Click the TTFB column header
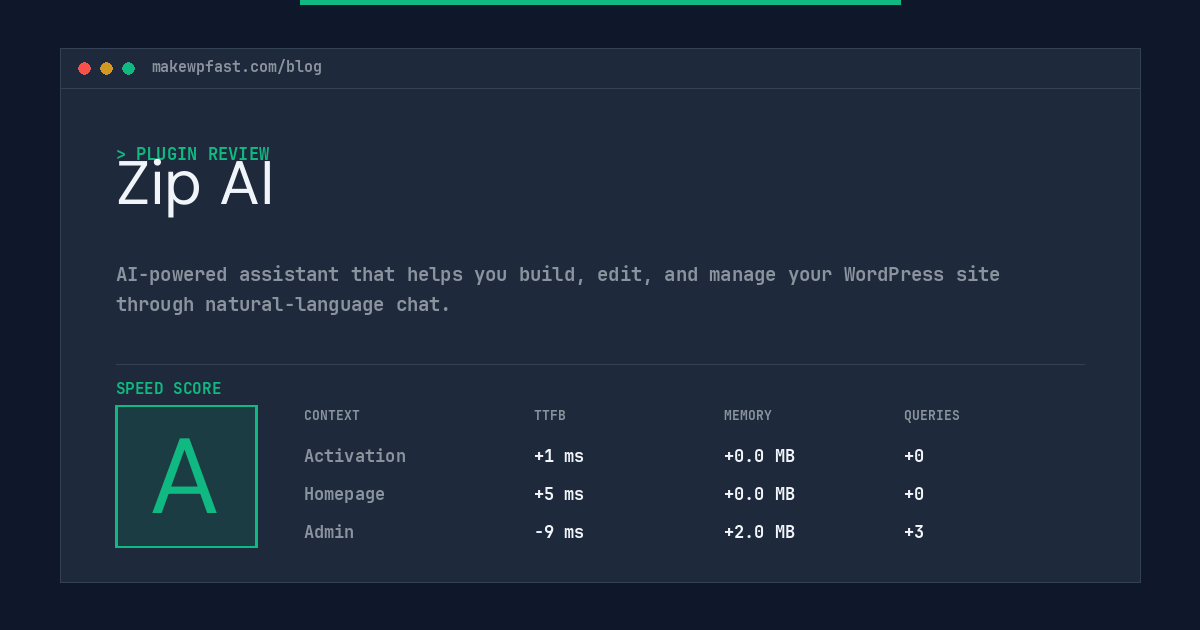1200x630 pixels. pos(550,416)
